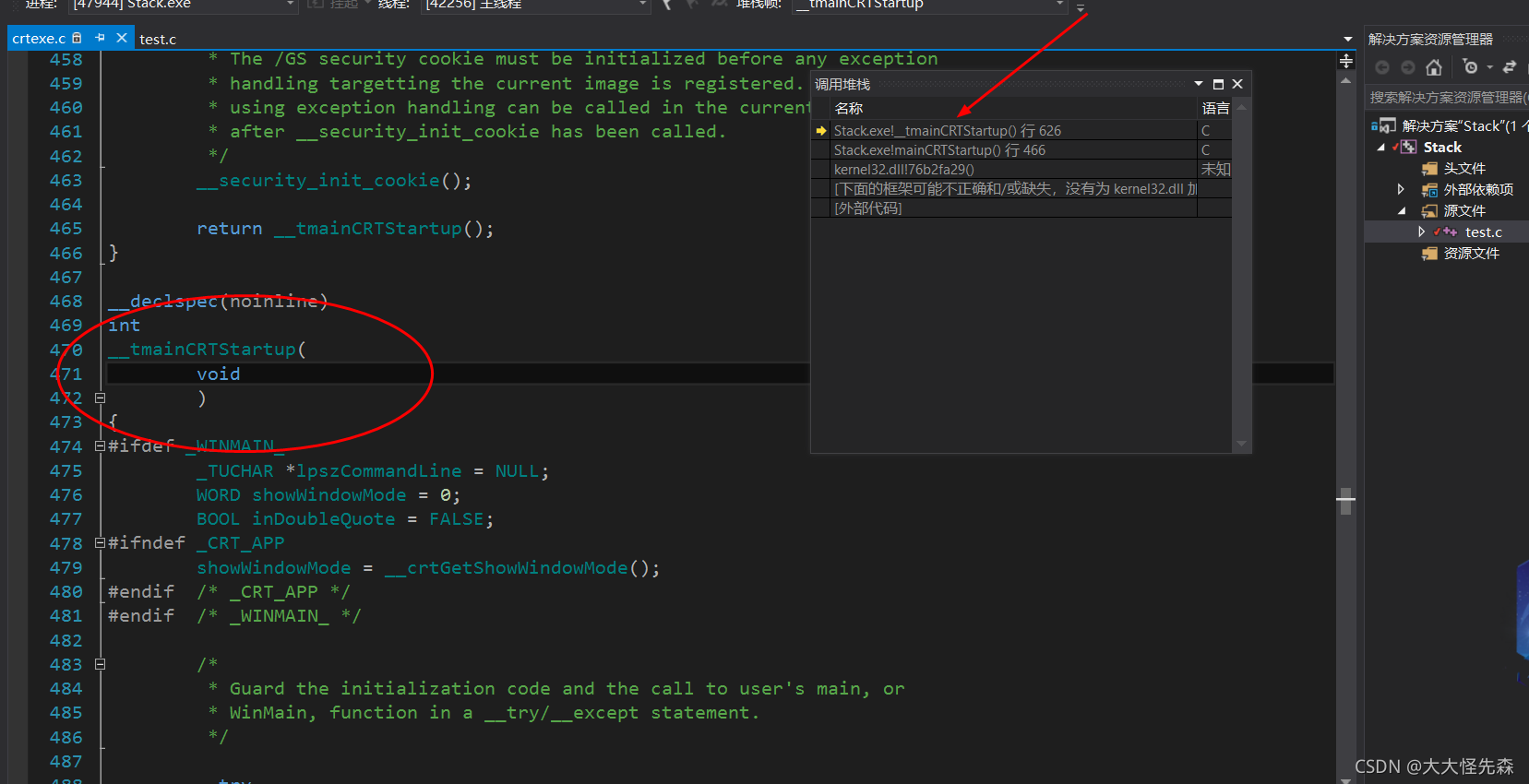Open the Call Stack window options dropdown
This screenshot has width=1529, height=784.
coord(1199,84)
